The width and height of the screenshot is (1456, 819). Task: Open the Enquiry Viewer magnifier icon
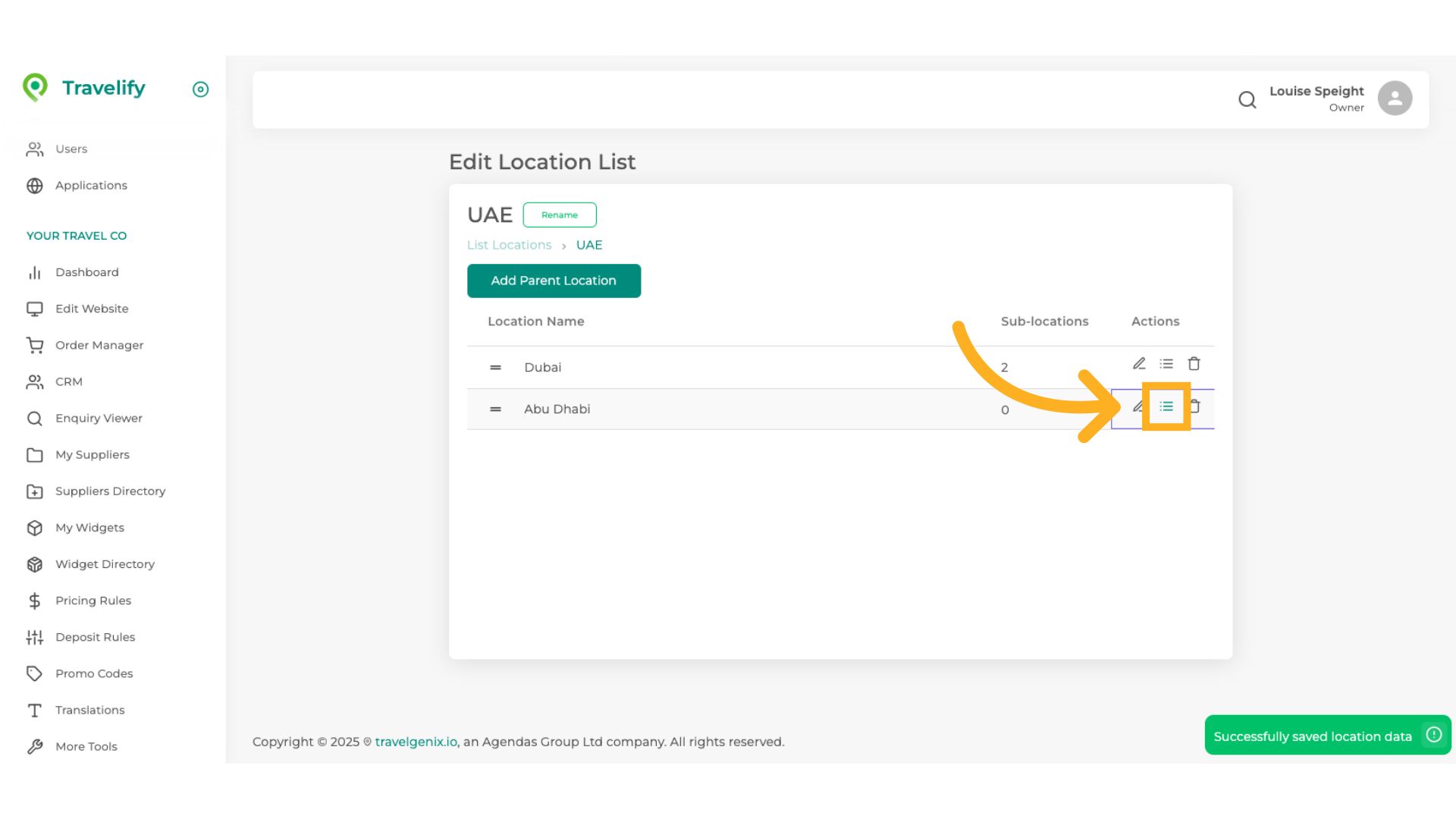[35, 418]
